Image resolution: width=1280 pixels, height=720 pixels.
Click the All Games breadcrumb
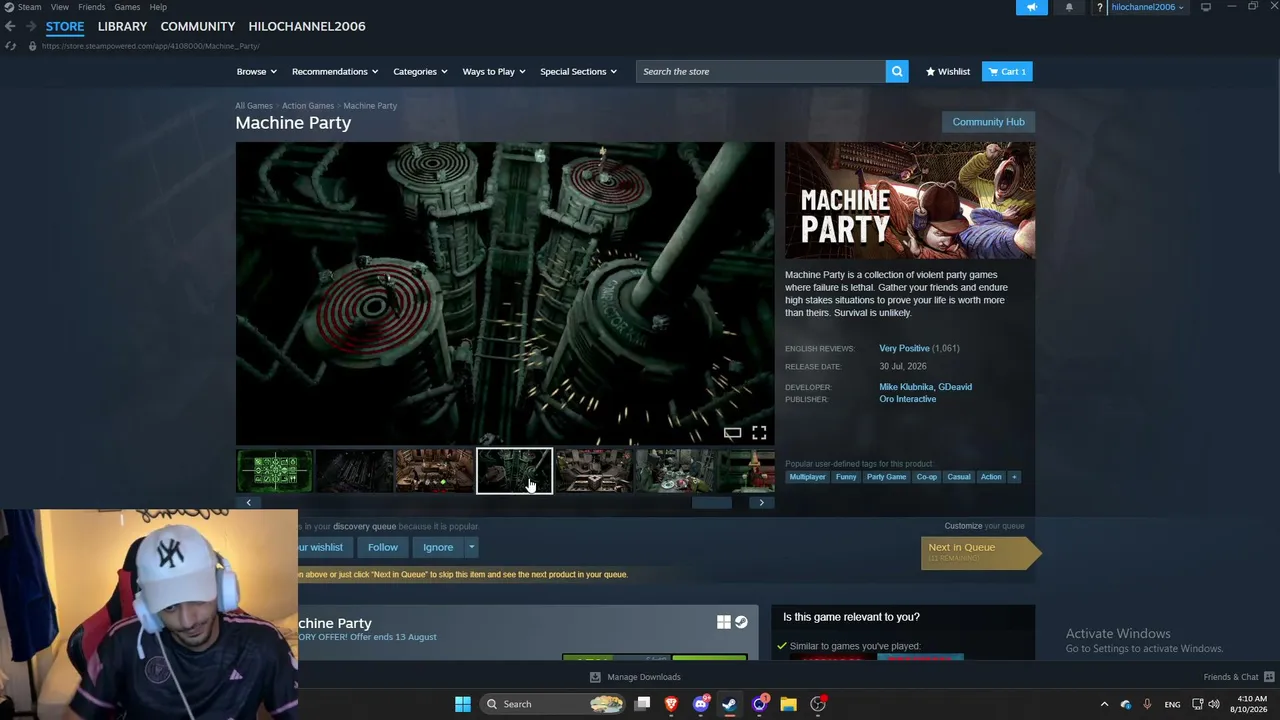(254, 106)
